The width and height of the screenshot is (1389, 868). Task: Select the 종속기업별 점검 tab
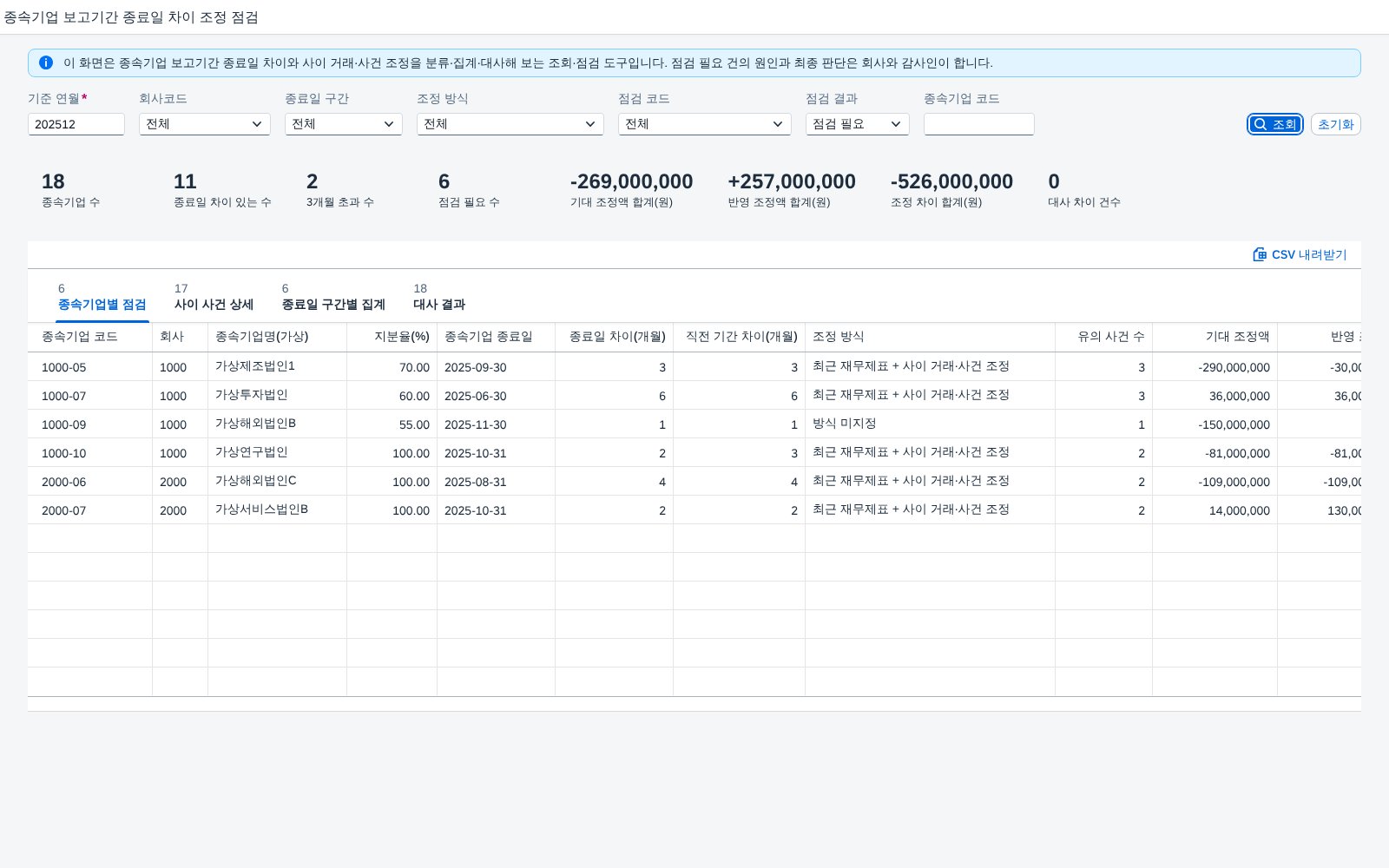[102, 297]
